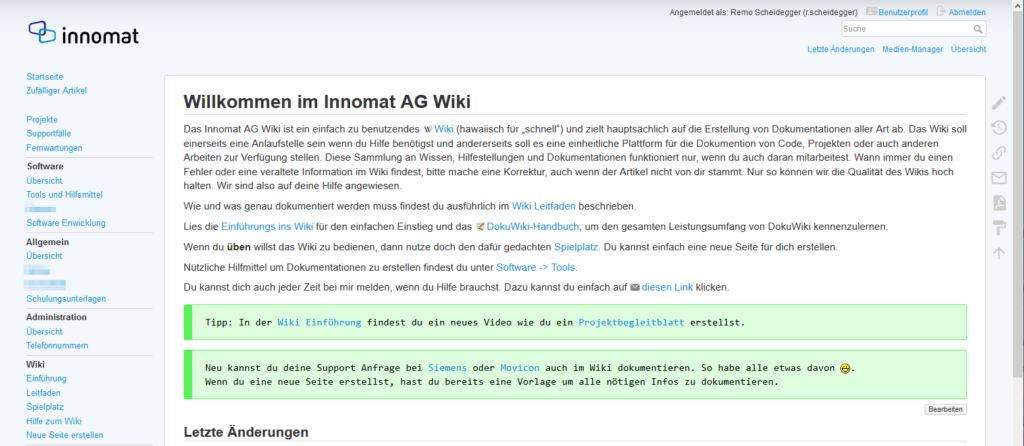Export page with PDF icon

pyautogui.click(x=999, y=203)
